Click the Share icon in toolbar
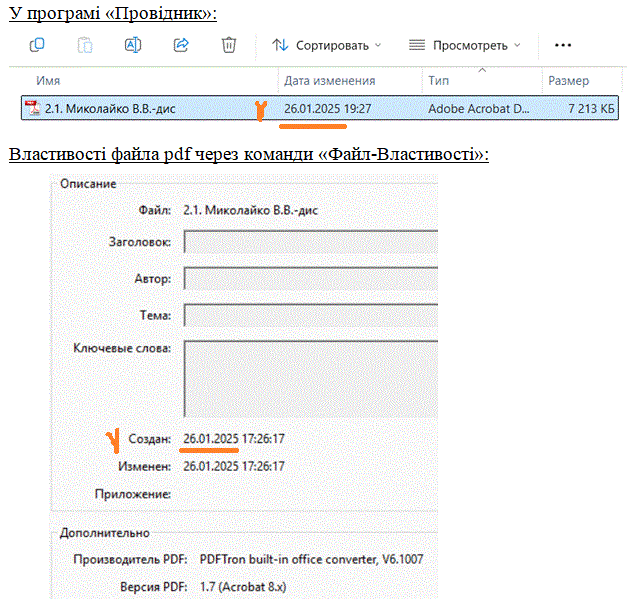Viewport: 627px width, 601px height. tap(181, 45)
